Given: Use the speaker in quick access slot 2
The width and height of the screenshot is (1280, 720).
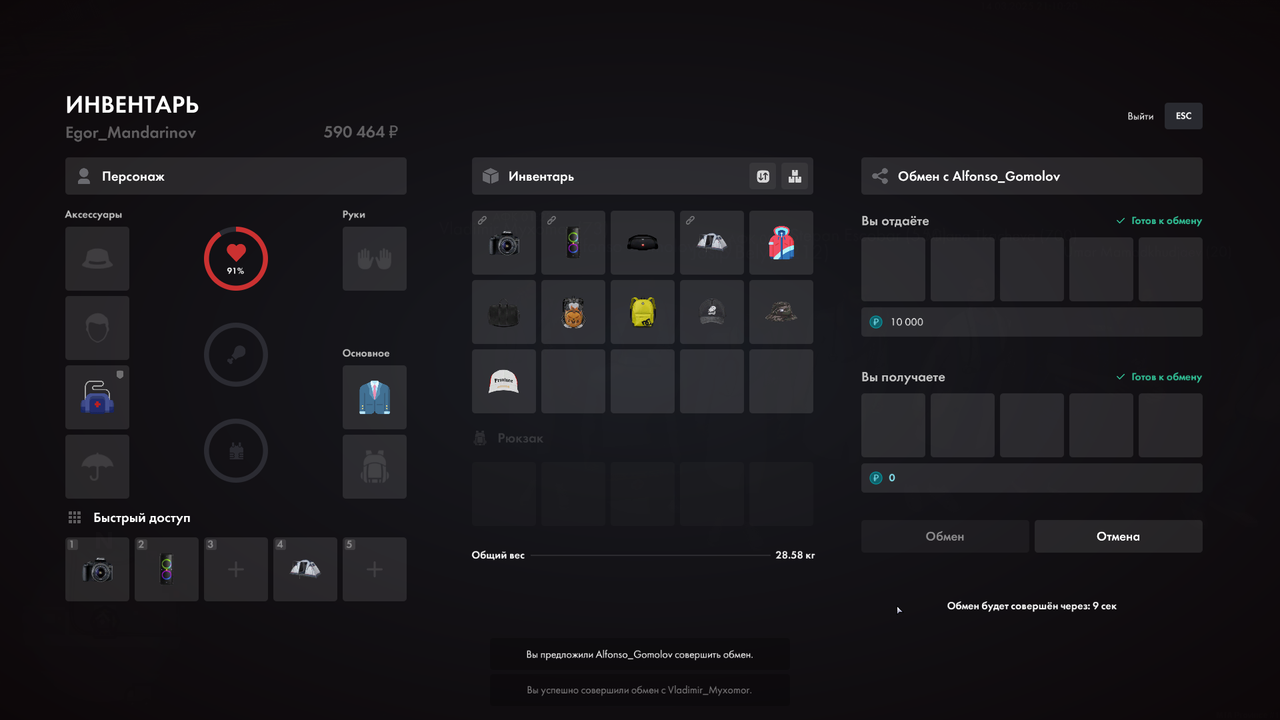Looking at the screenshot, I should (x=166, y=570).
